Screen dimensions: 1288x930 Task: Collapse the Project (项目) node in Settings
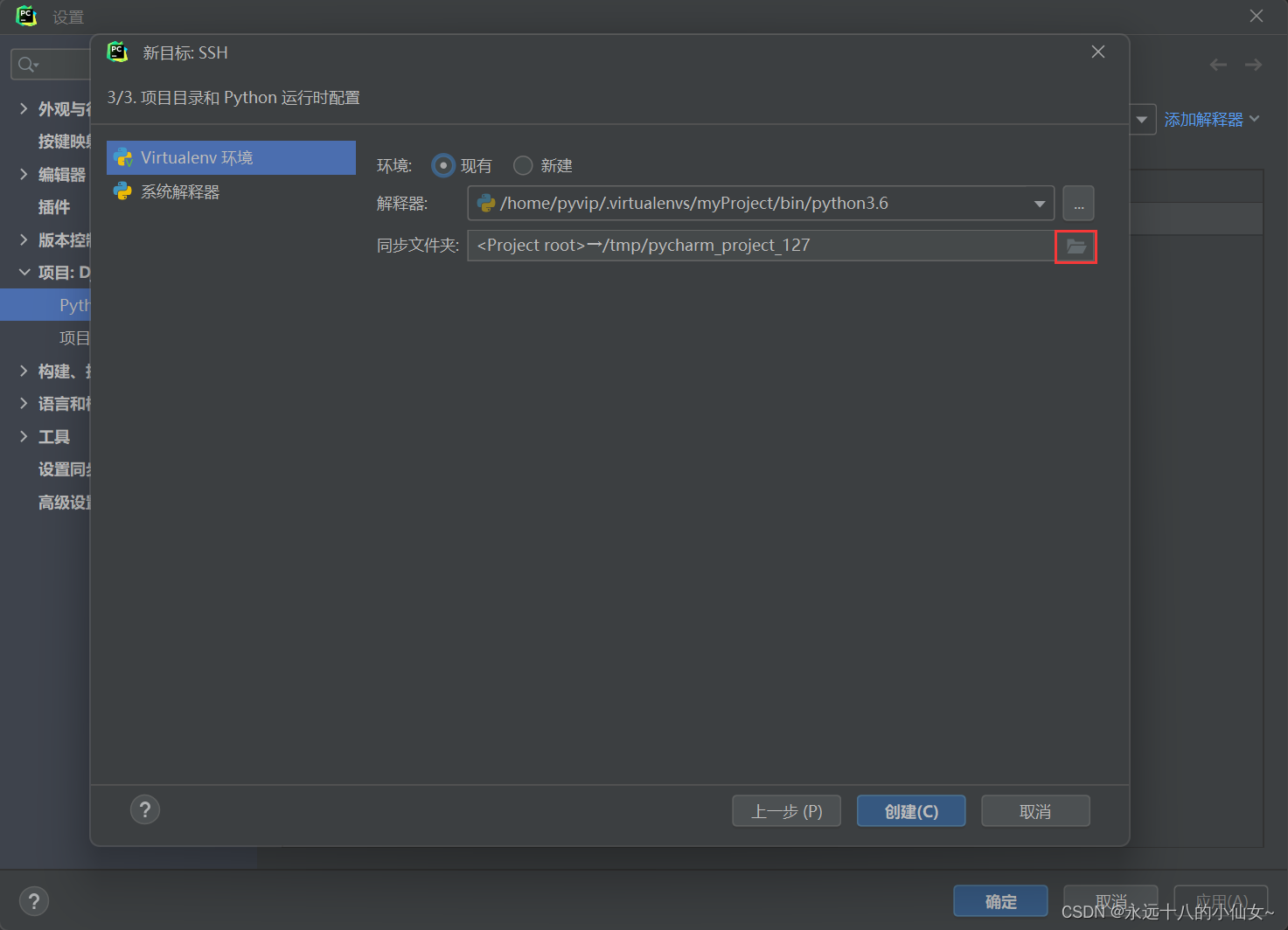(24, 272)
